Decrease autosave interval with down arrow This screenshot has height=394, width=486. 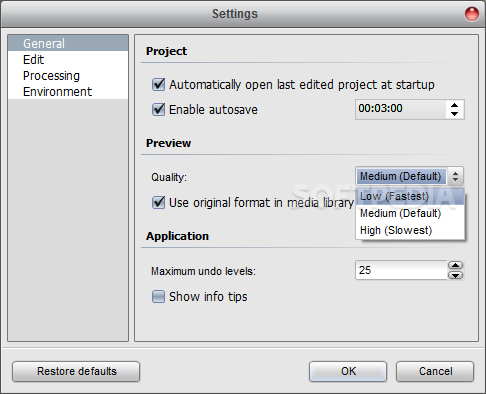coord(454,114)
